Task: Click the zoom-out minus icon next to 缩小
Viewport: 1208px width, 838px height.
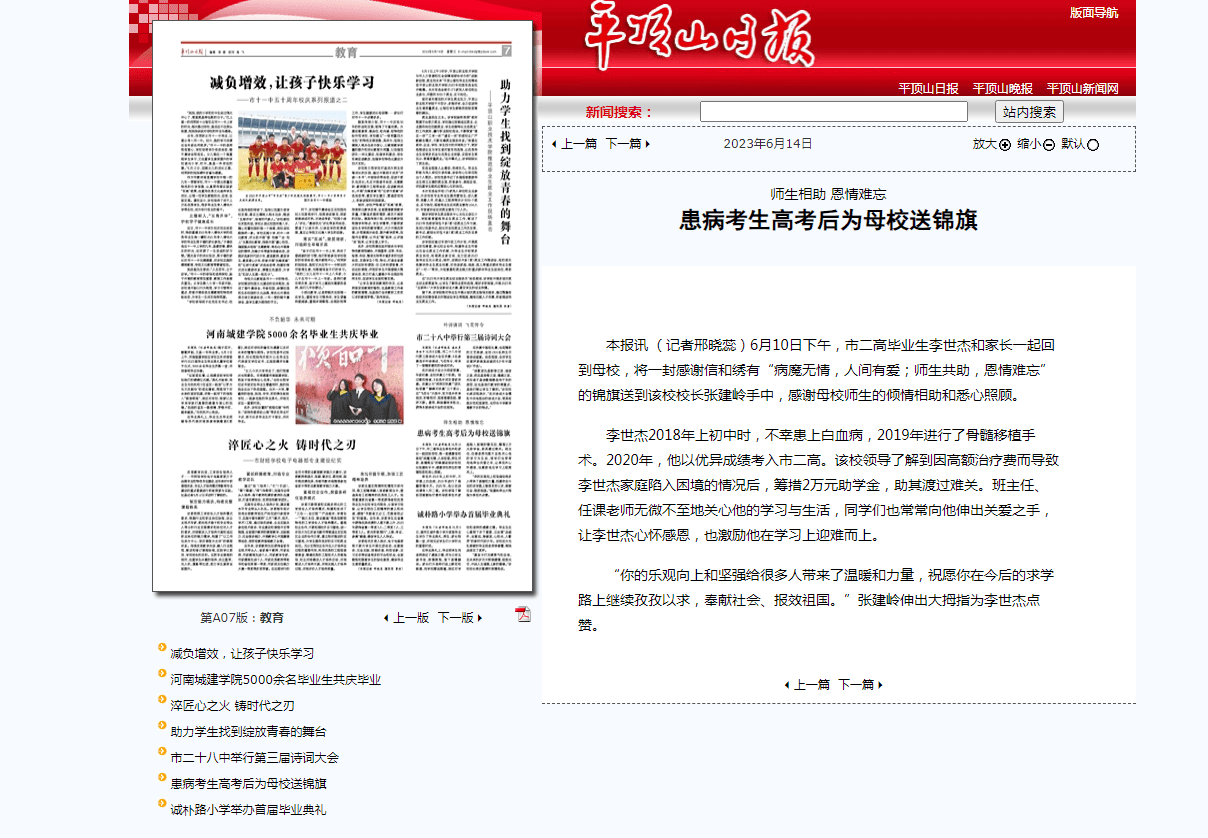Action: [1049, 145]
